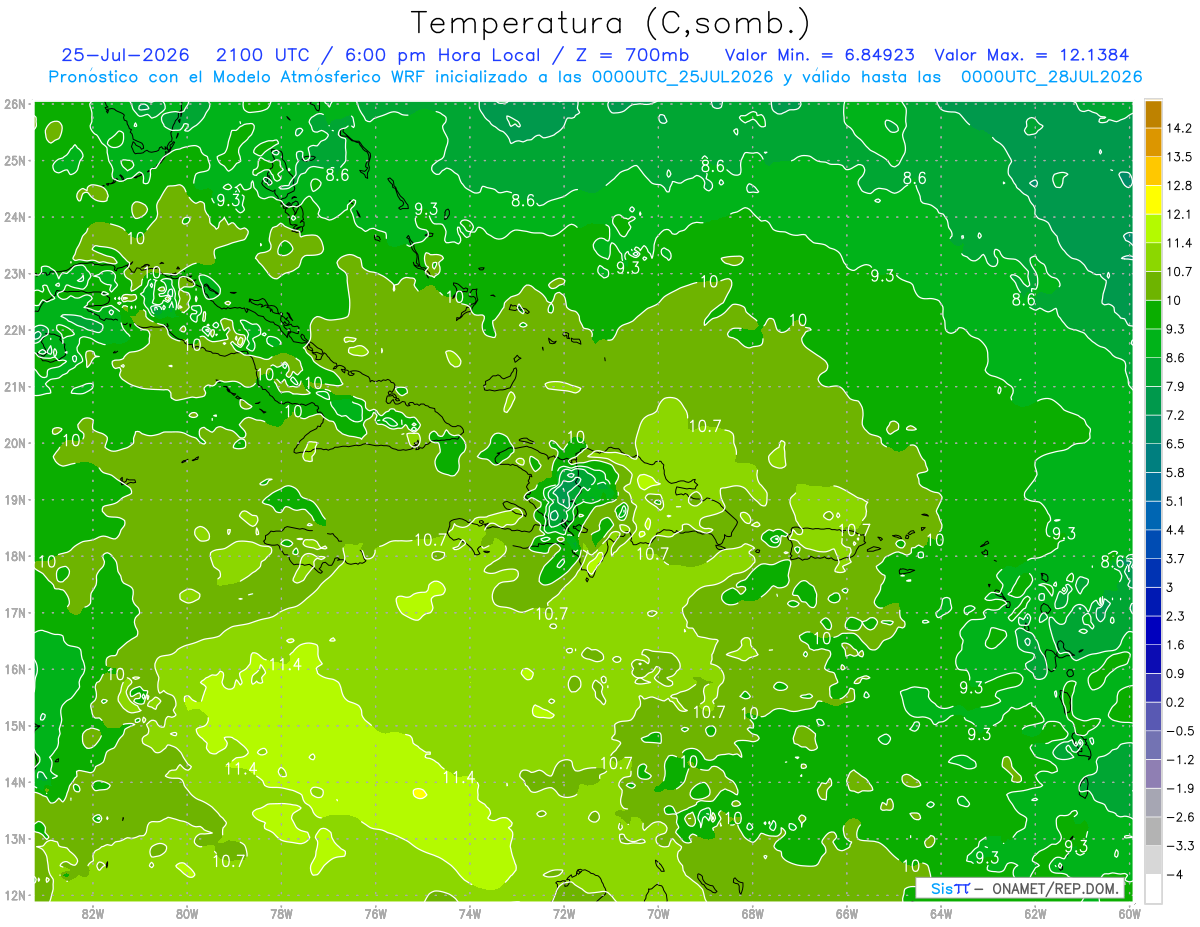Click the 24N latitude axis label

point(14,217)
